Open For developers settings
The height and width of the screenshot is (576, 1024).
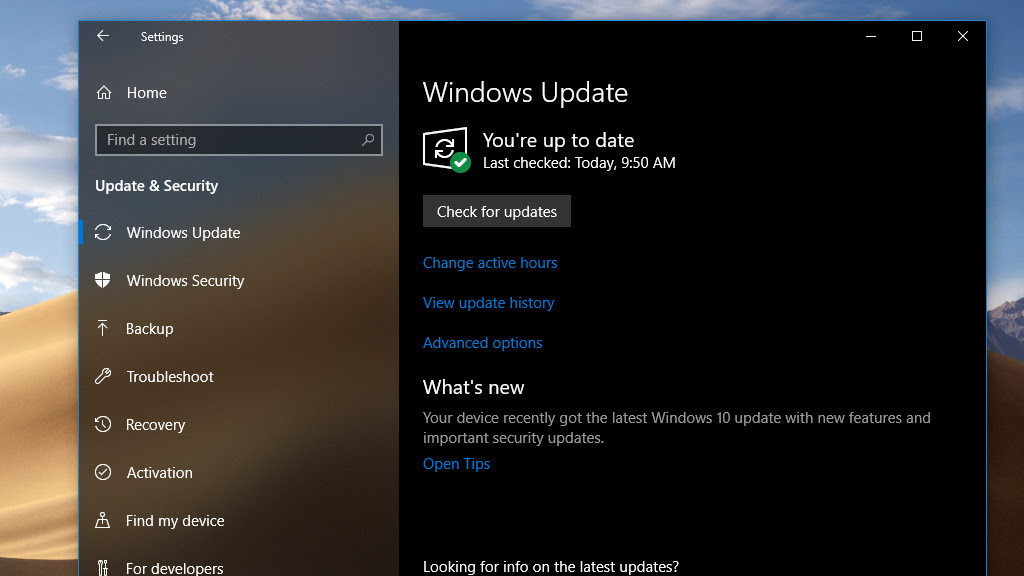click(174, 568)
